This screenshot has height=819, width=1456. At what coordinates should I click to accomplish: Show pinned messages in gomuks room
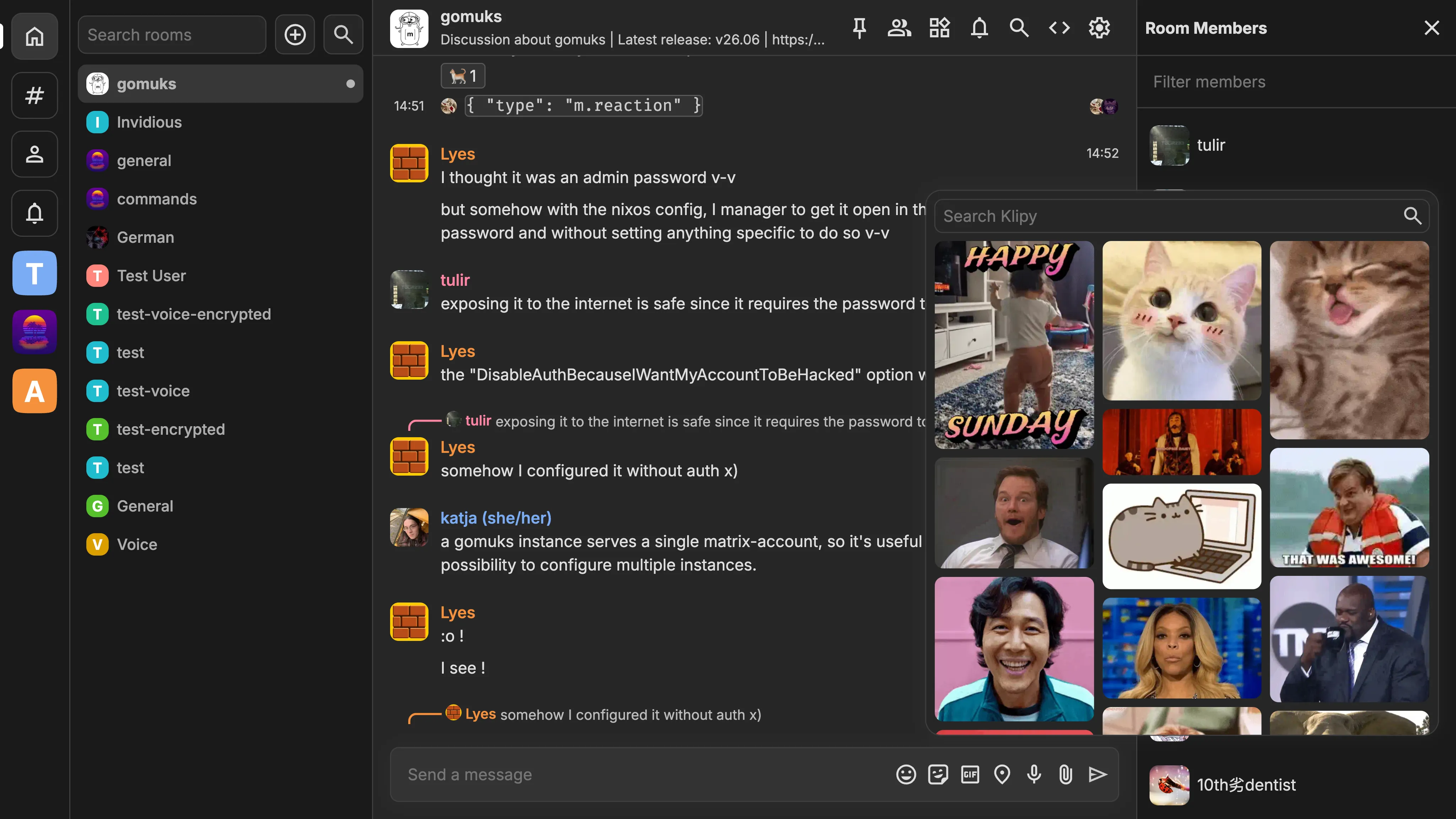(x=859, y=28)
